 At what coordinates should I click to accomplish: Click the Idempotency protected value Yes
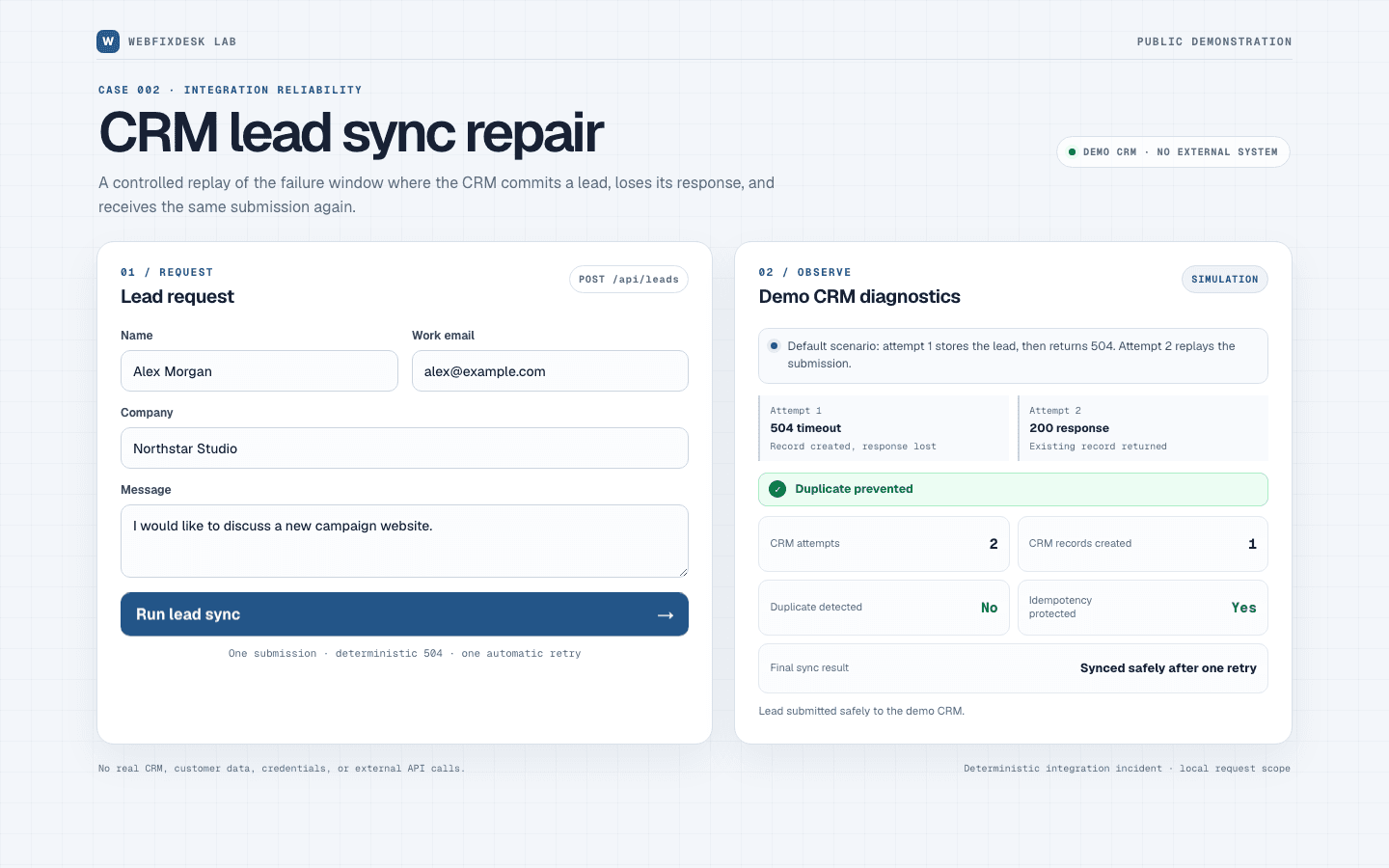pyautogui.click(x=1243, y=608)
